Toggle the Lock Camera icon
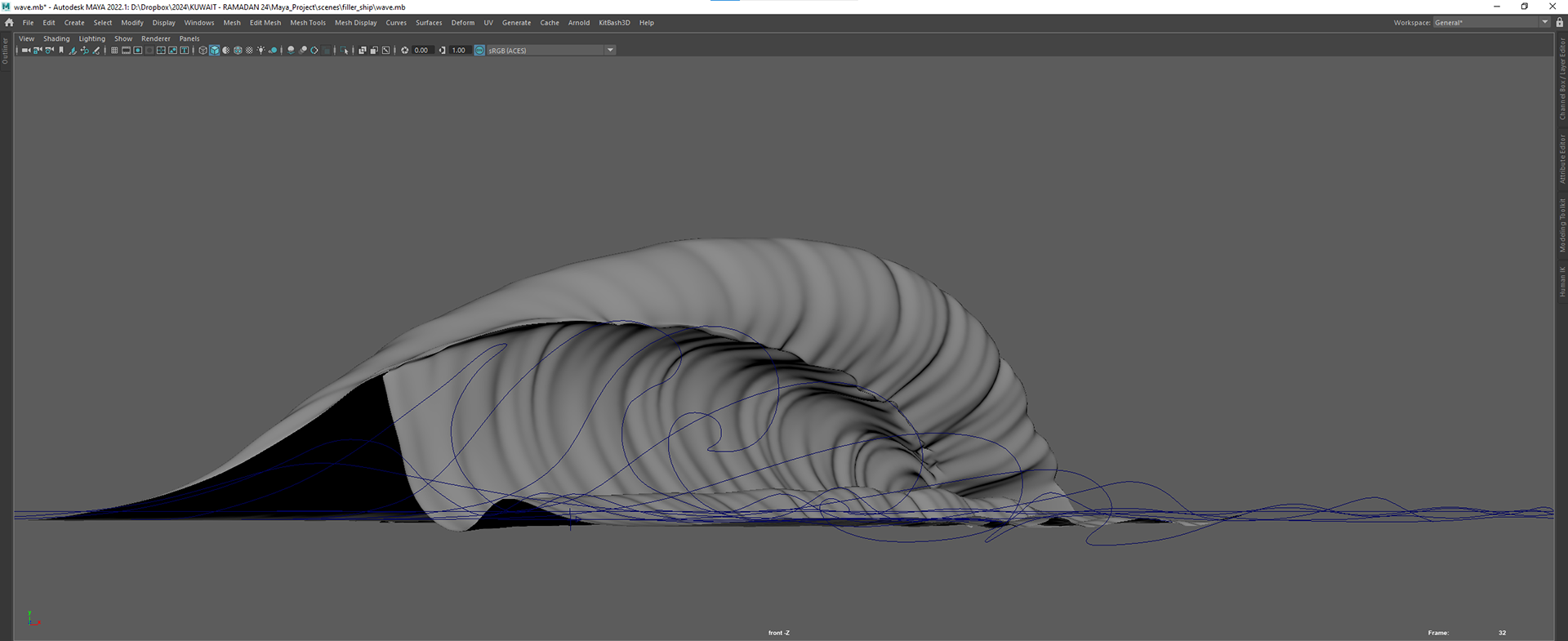 tap(38, 51)
